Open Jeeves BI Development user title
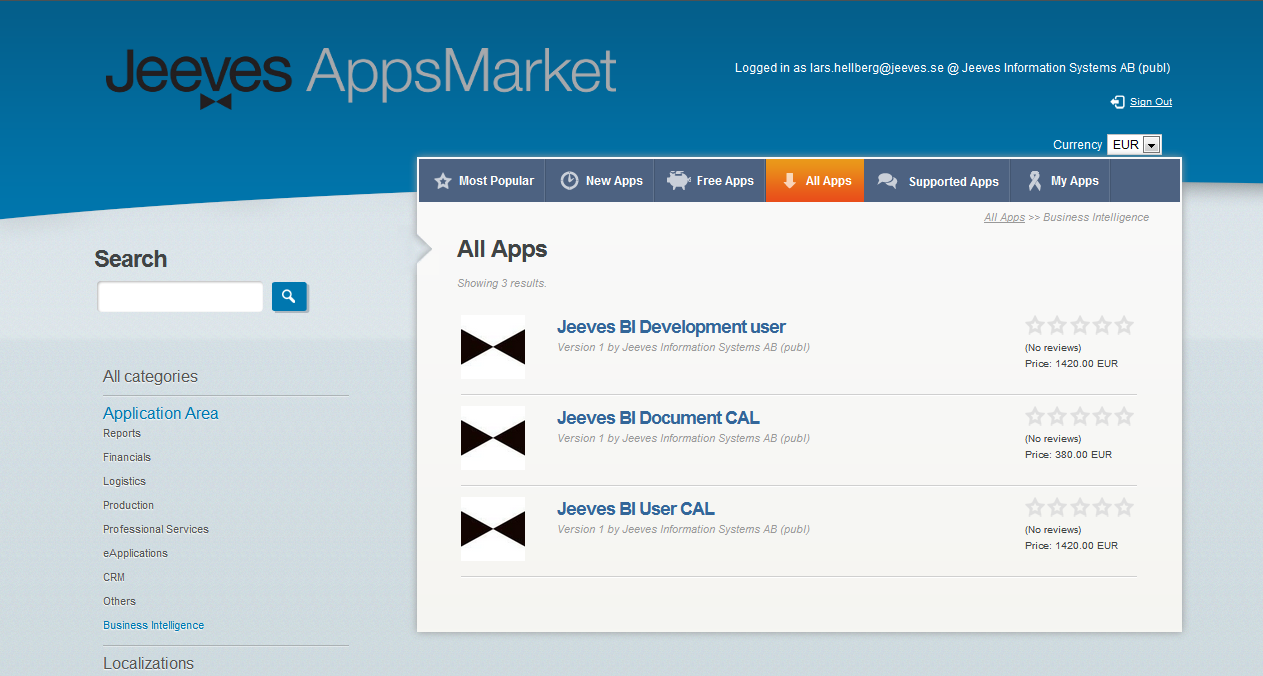Screen dimensions: 1263x676 tap(671, 327)
